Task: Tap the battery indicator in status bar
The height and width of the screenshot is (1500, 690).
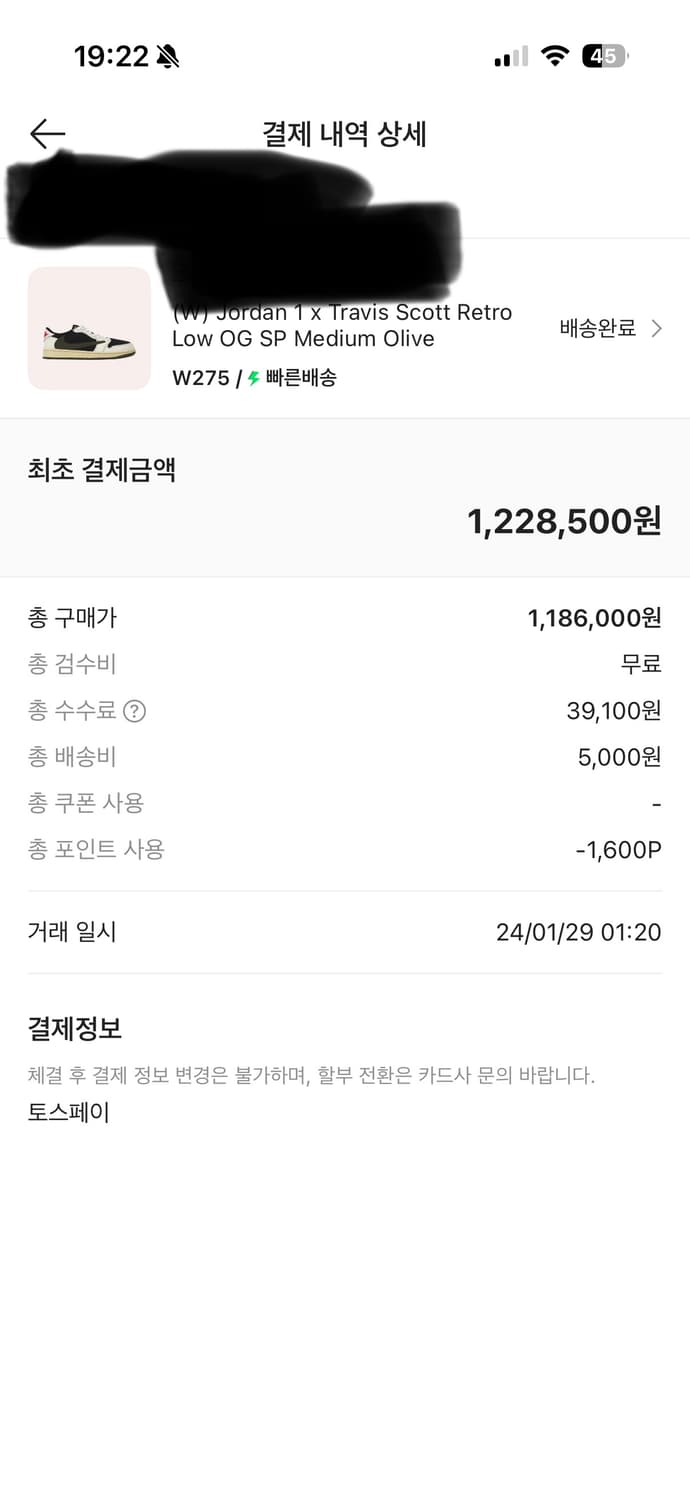Action: (605, 56)
